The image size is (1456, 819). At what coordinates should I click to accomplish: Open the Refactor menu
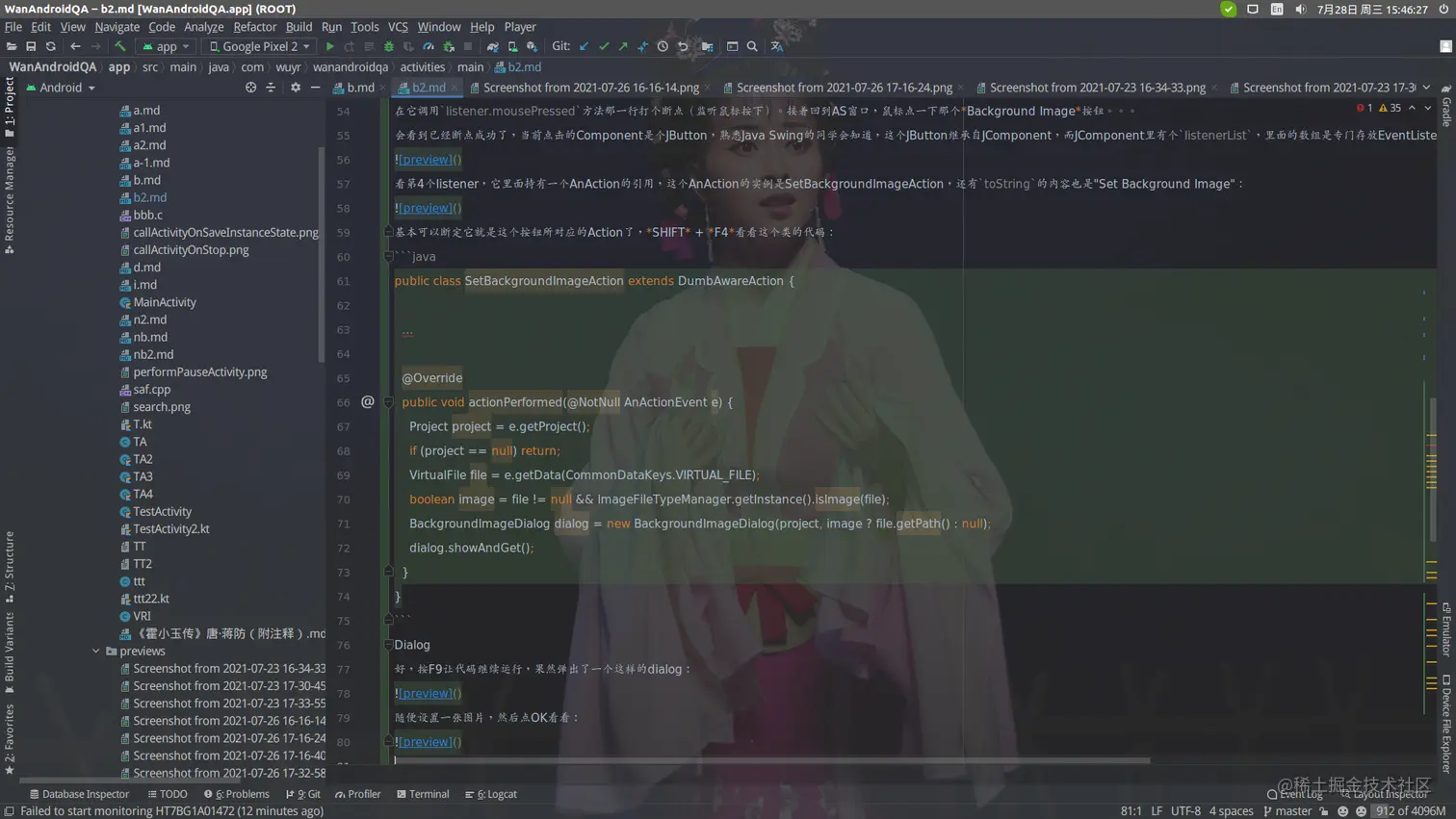point(254,27)
